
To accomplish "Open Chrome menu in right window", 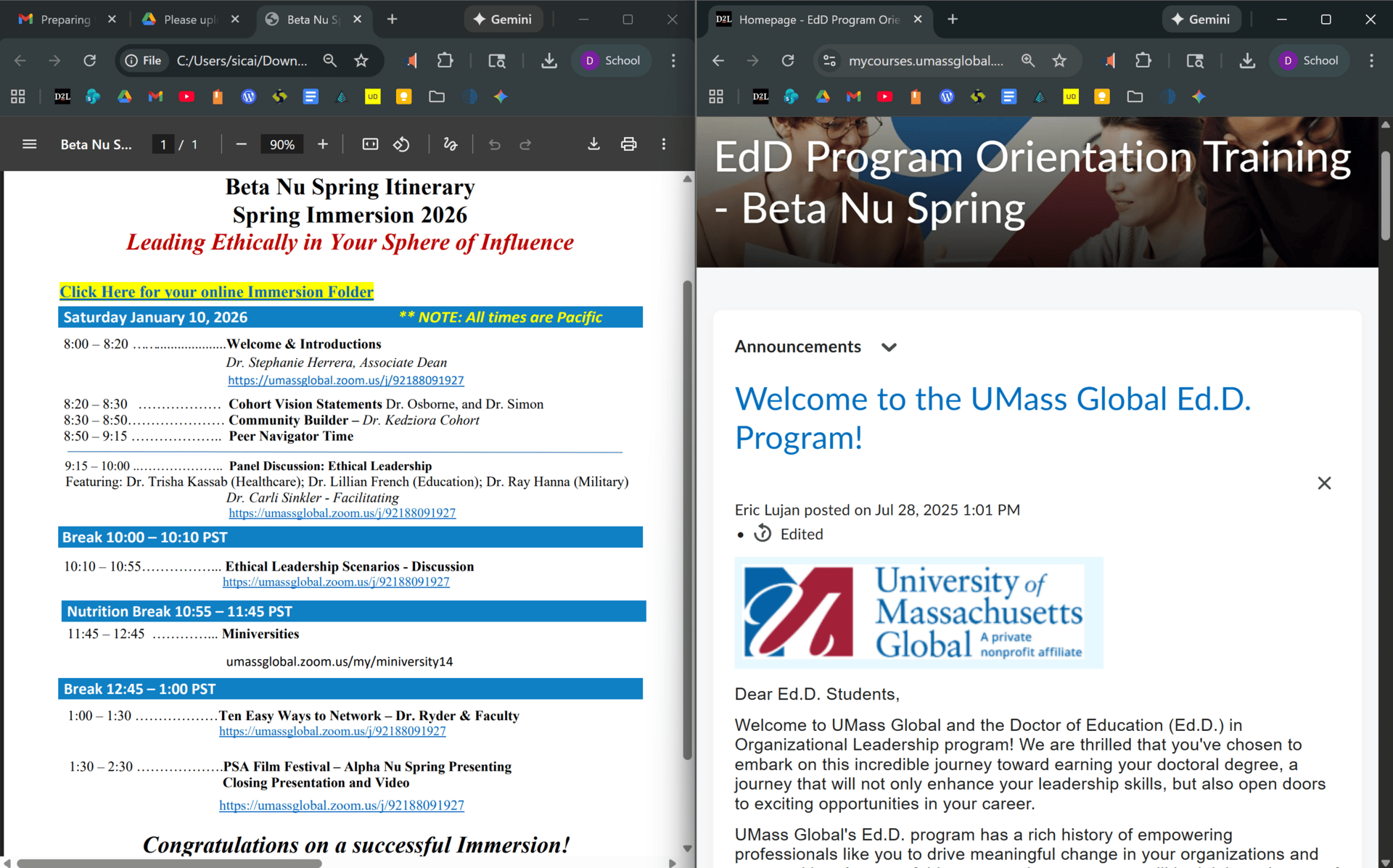I will click(1371, 61).
